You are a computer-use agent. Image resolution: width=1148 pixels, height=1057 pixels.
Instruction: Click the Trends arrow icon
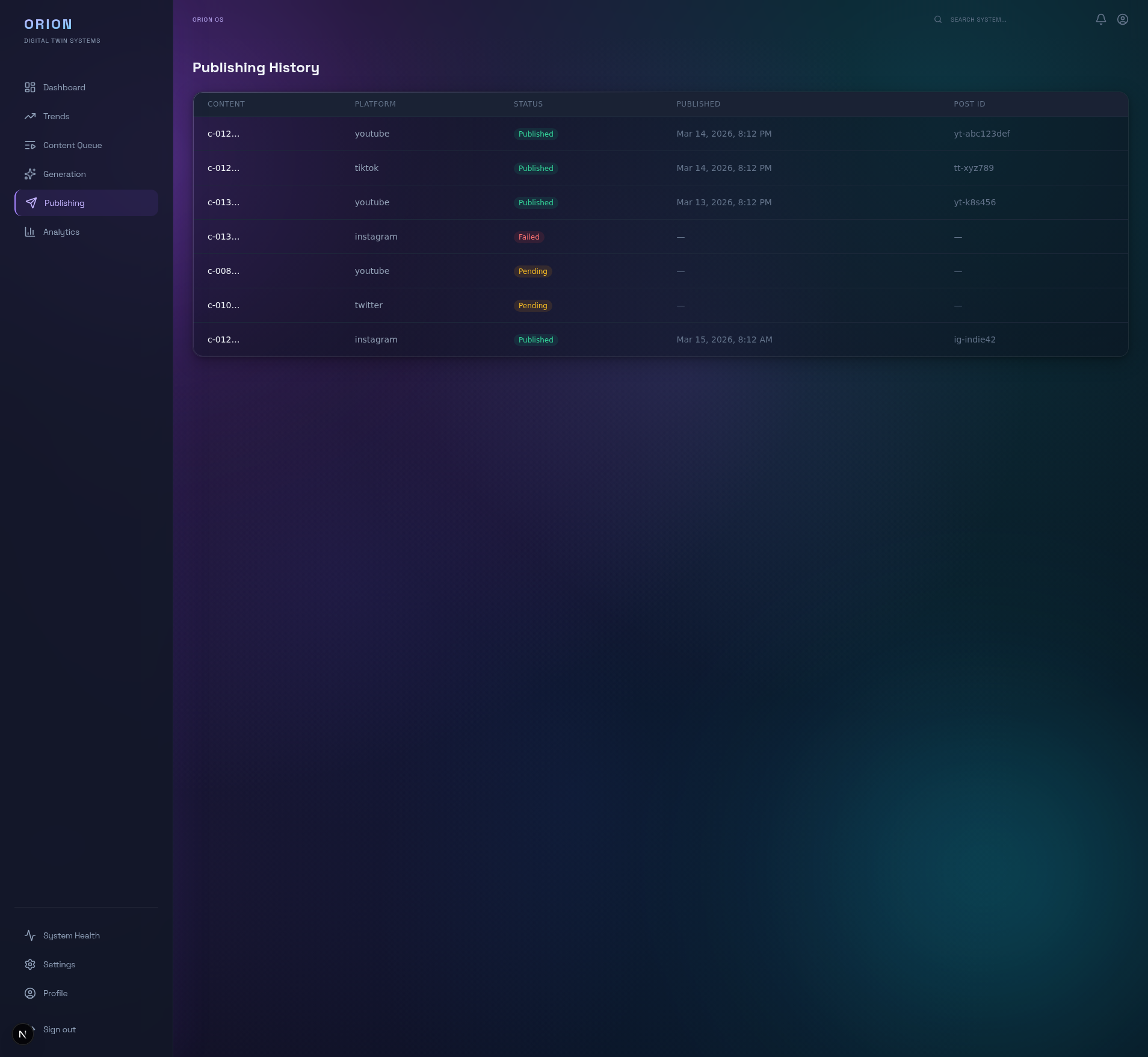[x=30, y=116]
